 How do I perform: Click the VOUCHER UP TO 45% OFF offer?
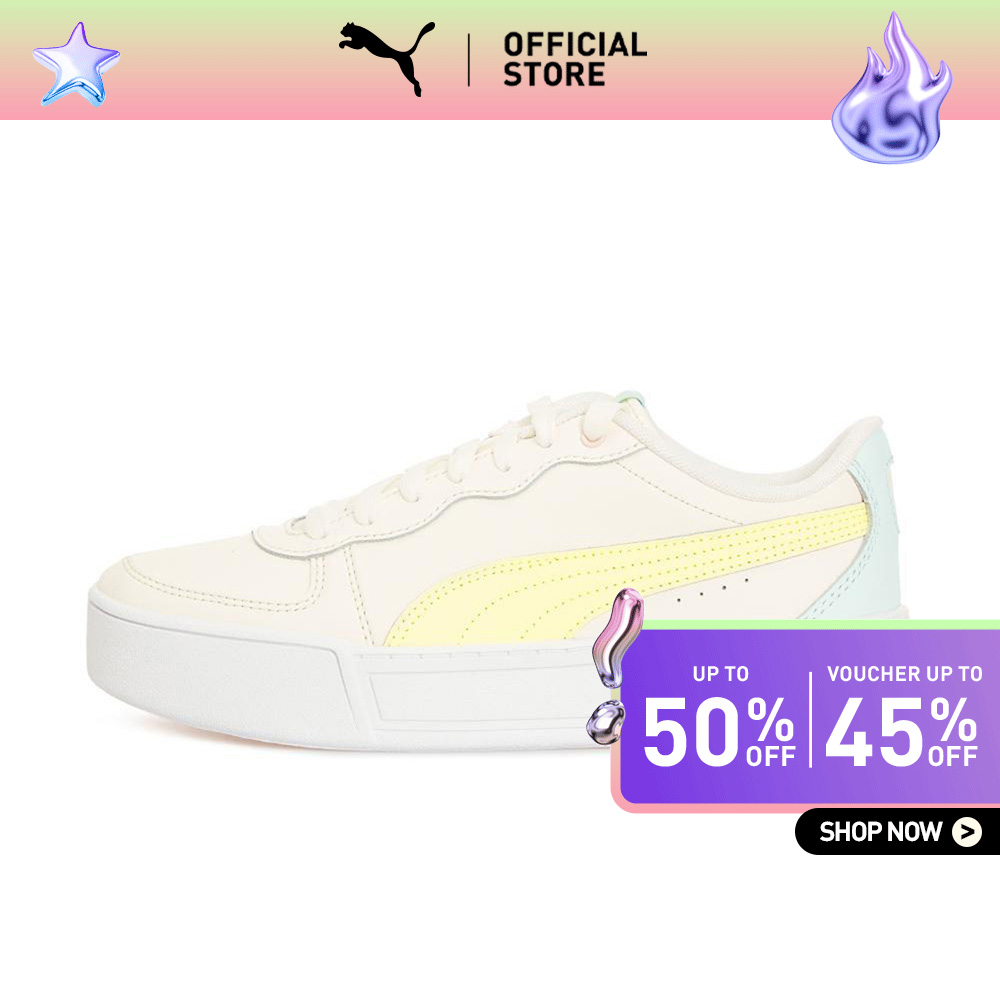pyautogui.click(x=903, y=717)
